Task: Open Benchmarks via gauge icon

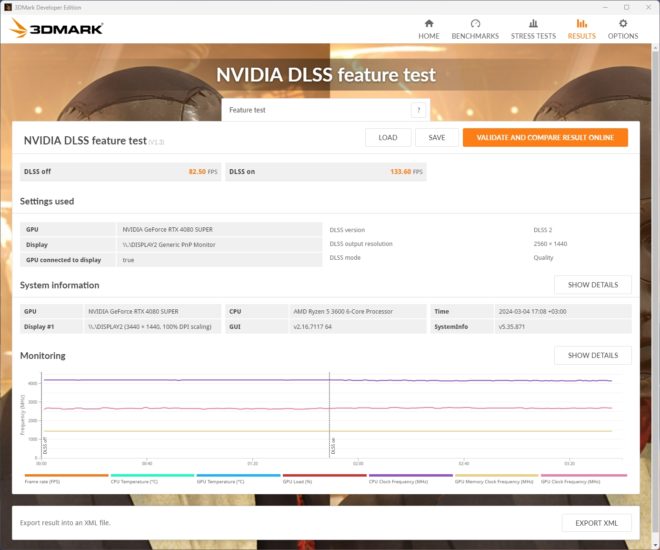Action: pos(475,23)
